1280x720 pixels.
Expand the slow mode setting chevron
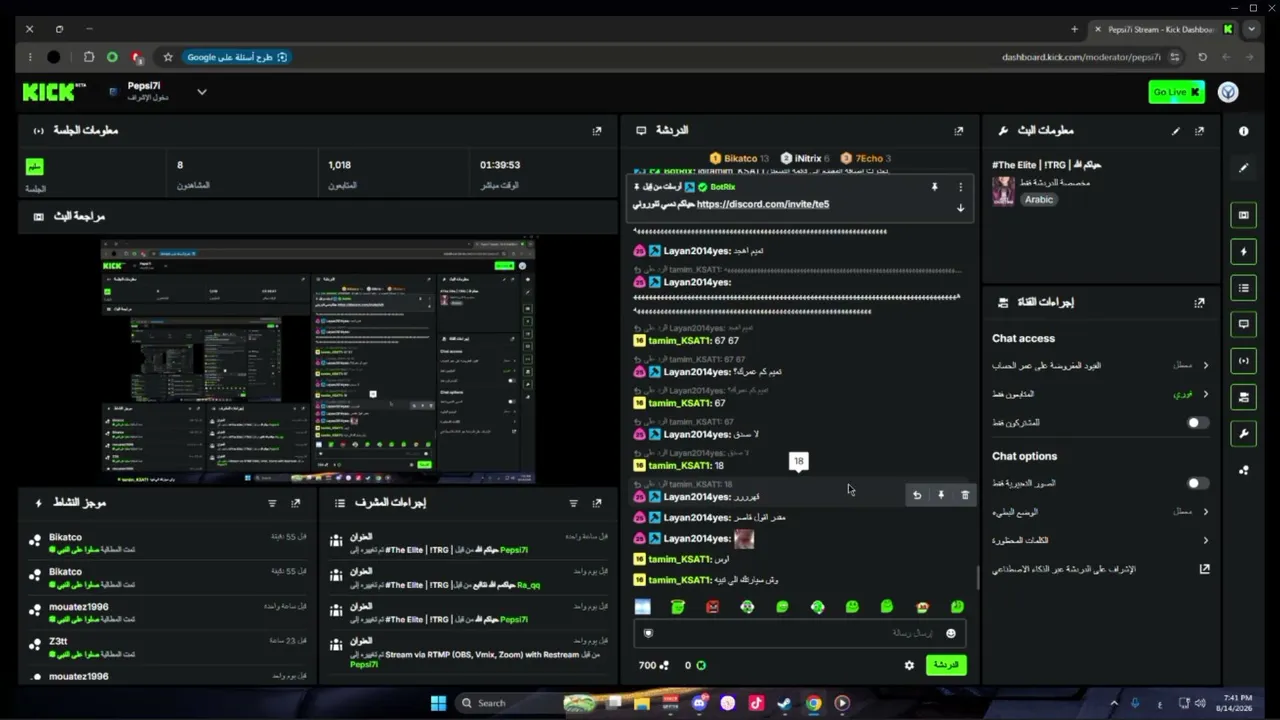coord(1205,512)
